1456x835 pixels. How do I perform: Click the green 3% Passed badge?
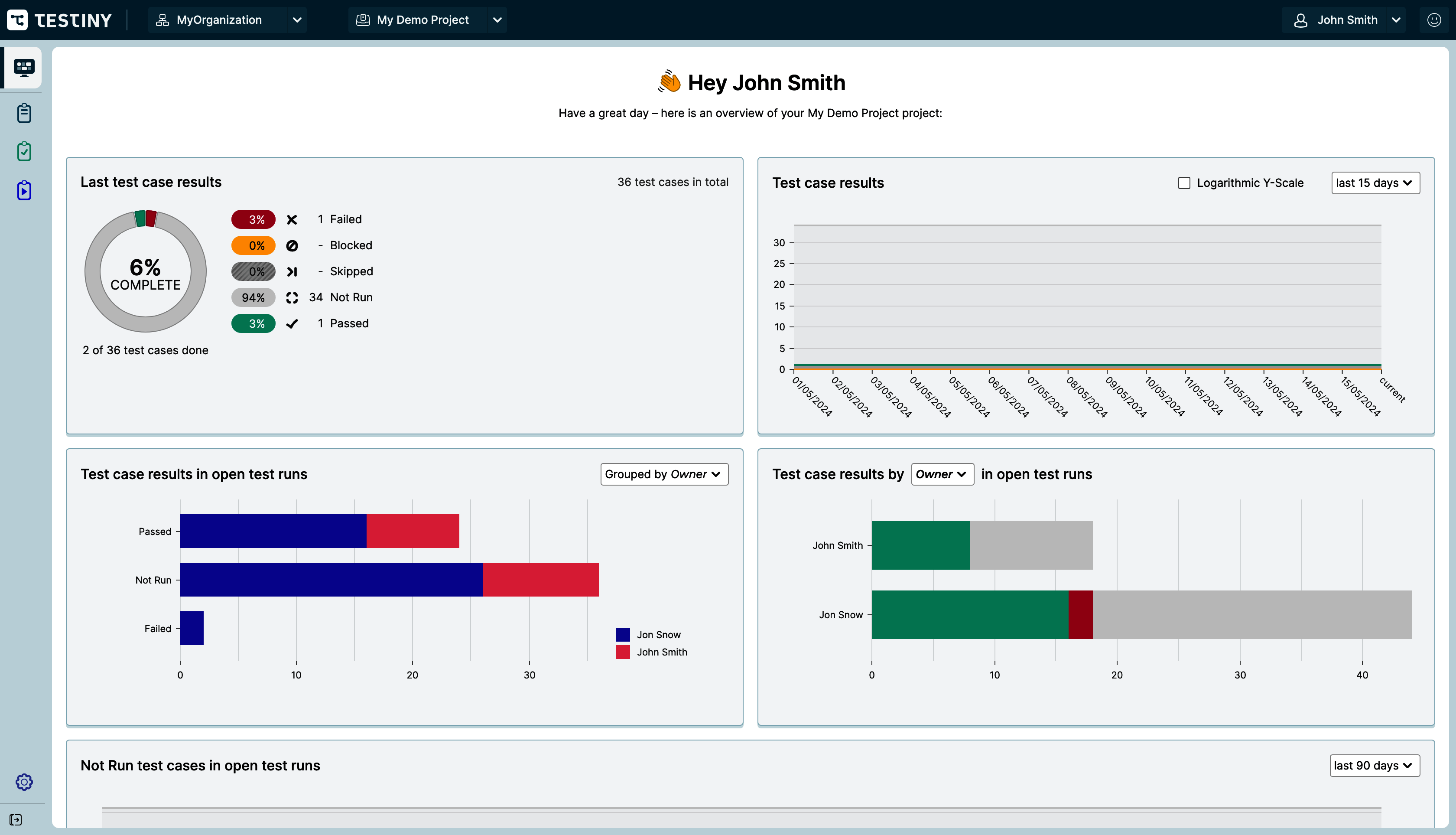tap(253, 323)
